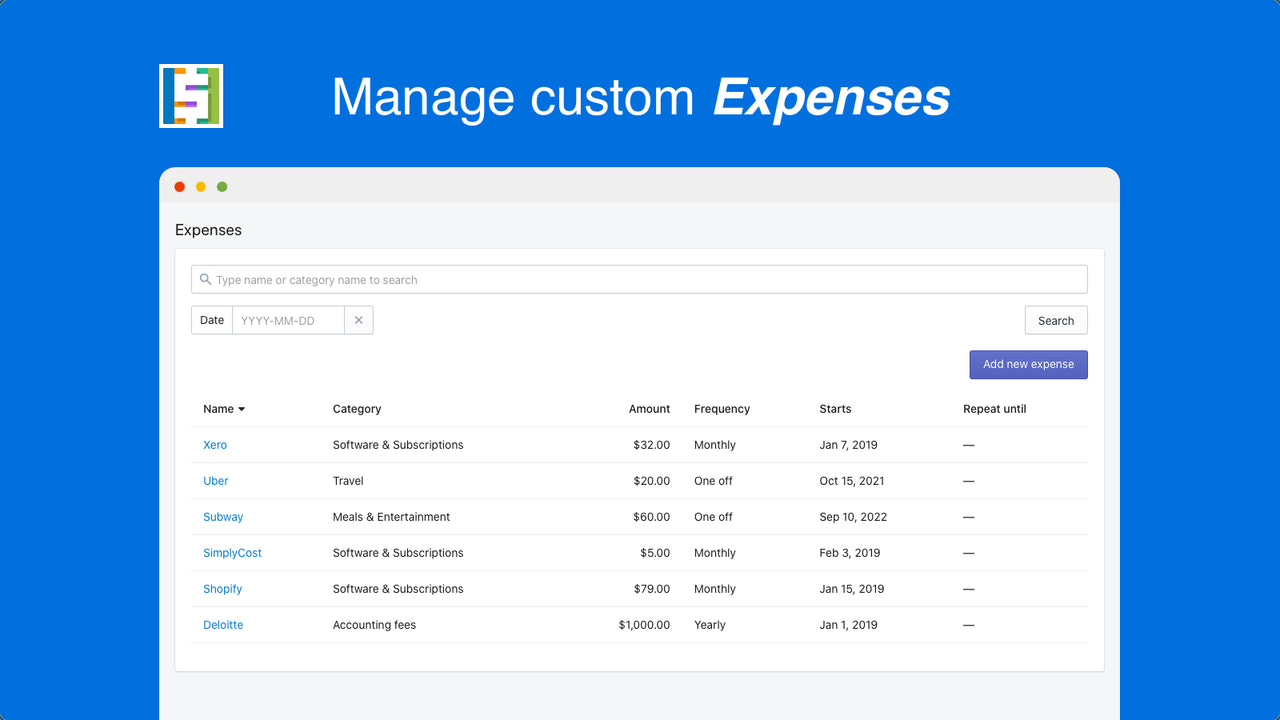Click the app logo in the header
This screenshot has height=720, width=1280.
click(x=190, y=95)
